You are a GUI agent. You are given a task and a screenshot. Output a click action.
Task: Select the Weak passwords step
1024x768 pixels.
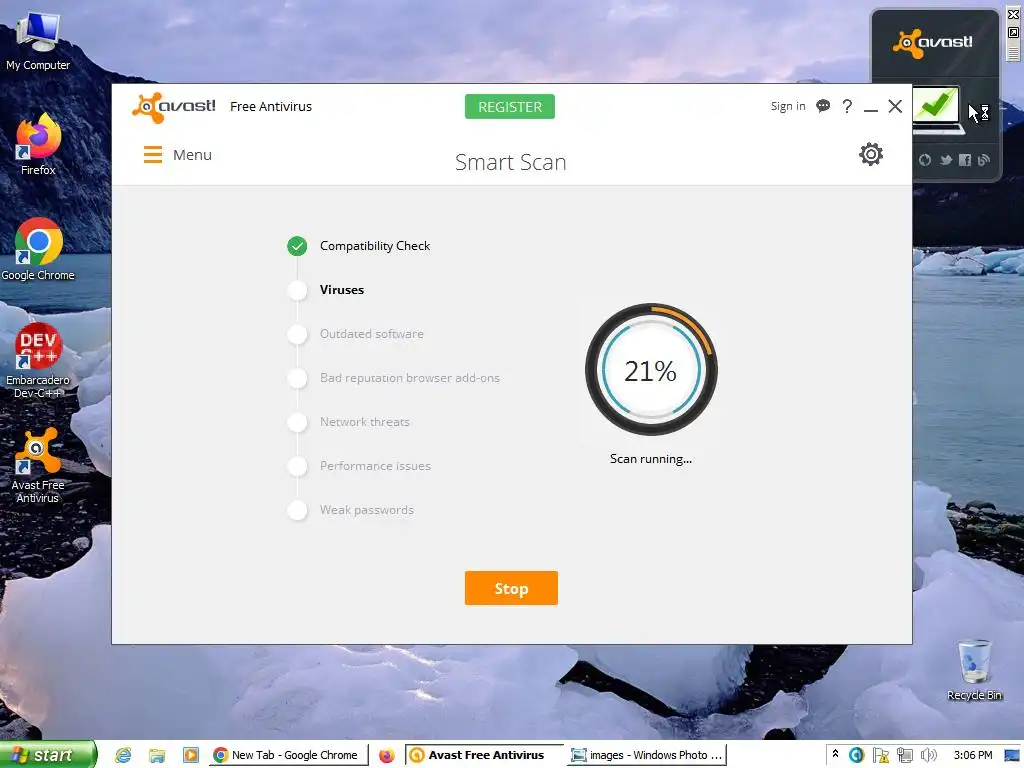366,510
